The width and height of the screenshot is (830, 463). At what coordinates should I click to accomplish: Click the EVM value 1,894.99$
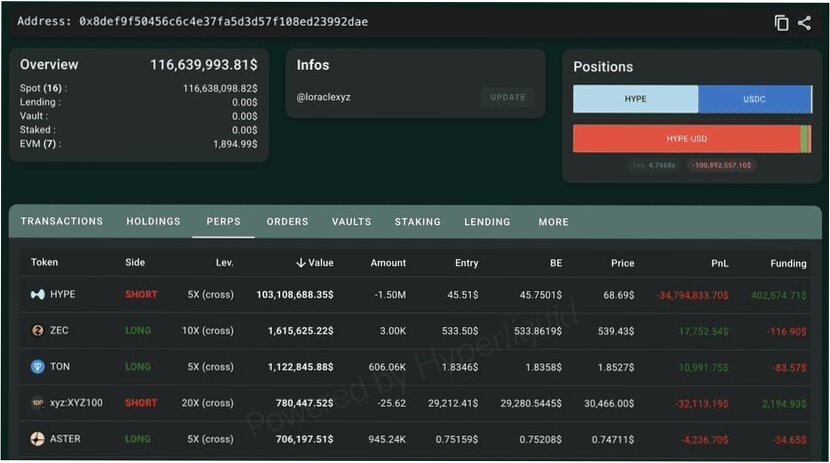tap(235, 144)
